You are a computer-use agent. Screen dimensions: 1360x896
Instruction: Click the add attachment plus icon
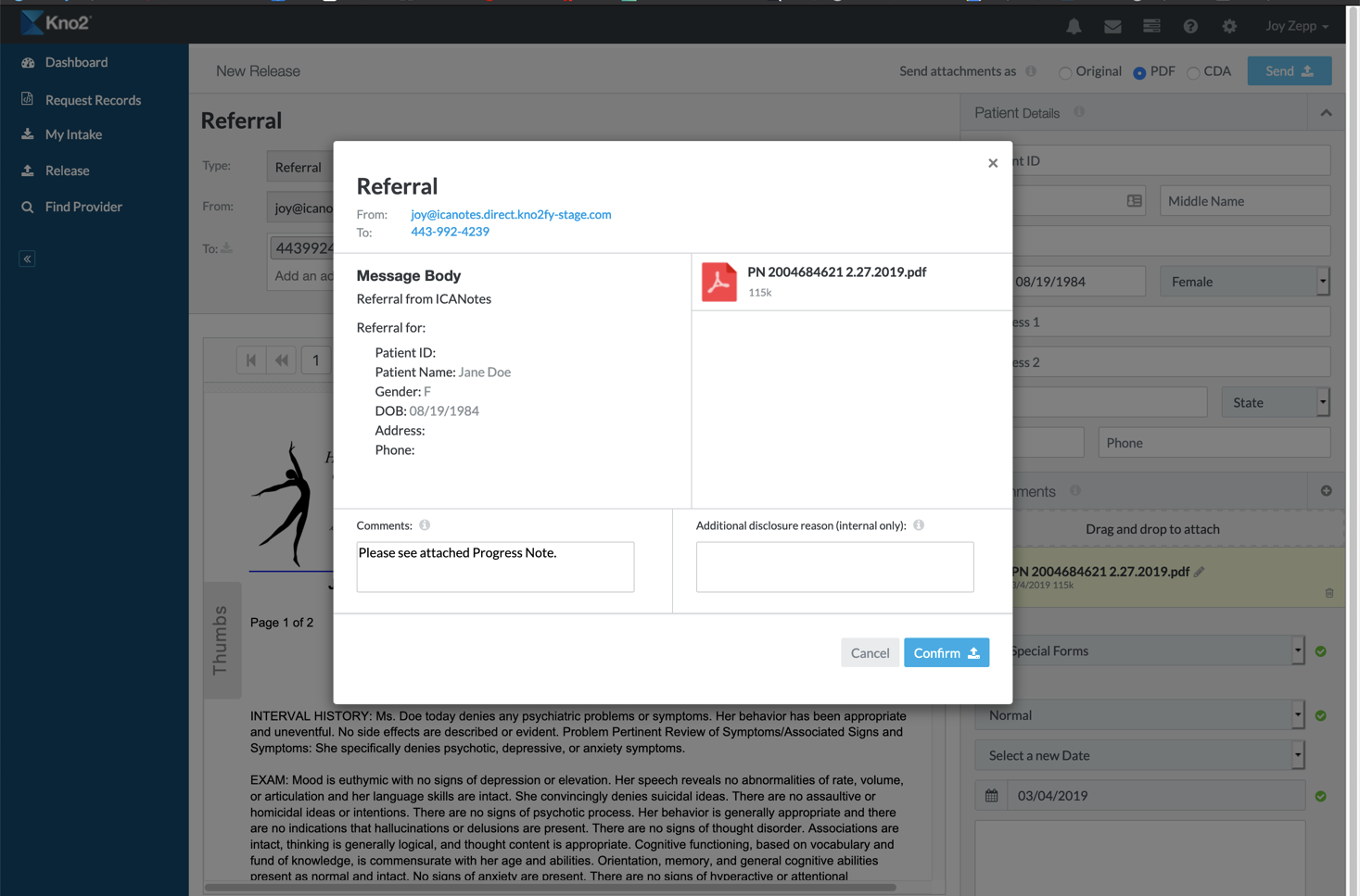1326,491
